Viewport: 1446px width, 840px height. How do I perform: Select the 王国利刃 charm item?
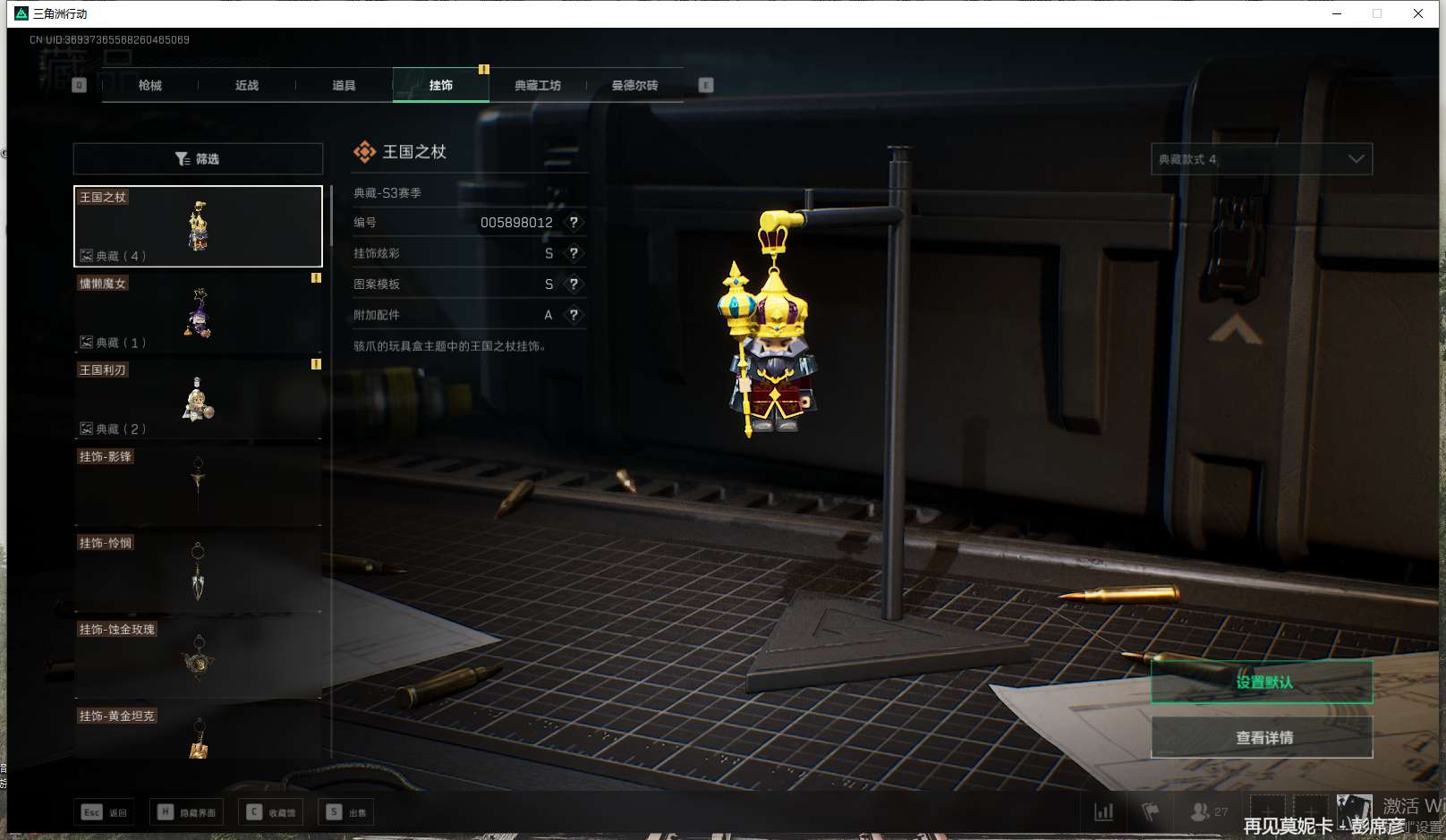(x=198, y=399)
